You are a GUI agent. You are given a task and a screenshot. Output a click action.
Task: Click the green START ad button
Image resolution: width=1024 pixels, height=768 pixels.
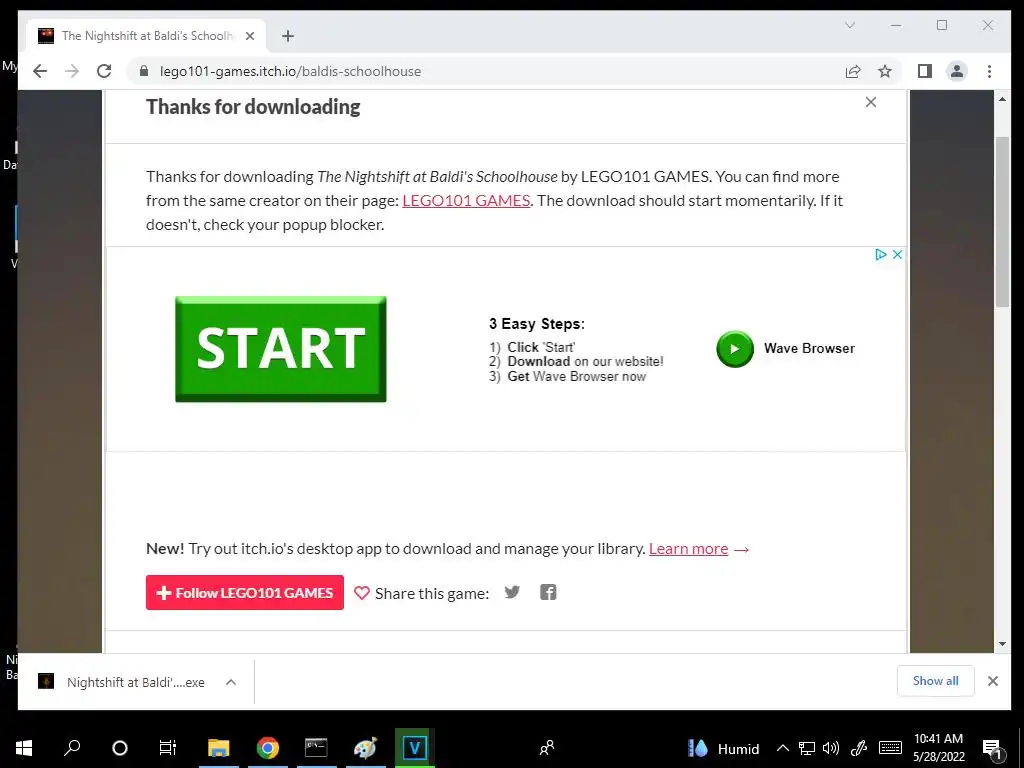pos(281,349)
